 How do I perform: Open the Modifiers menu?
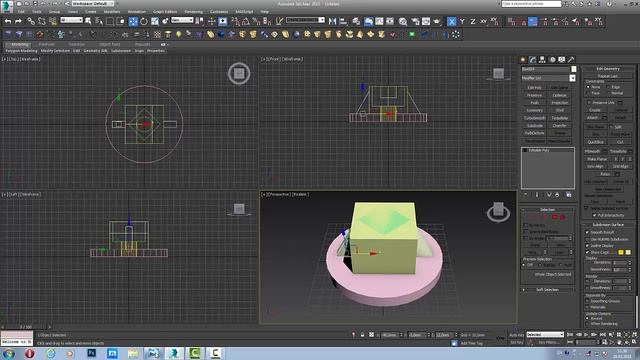coord(112,11)
